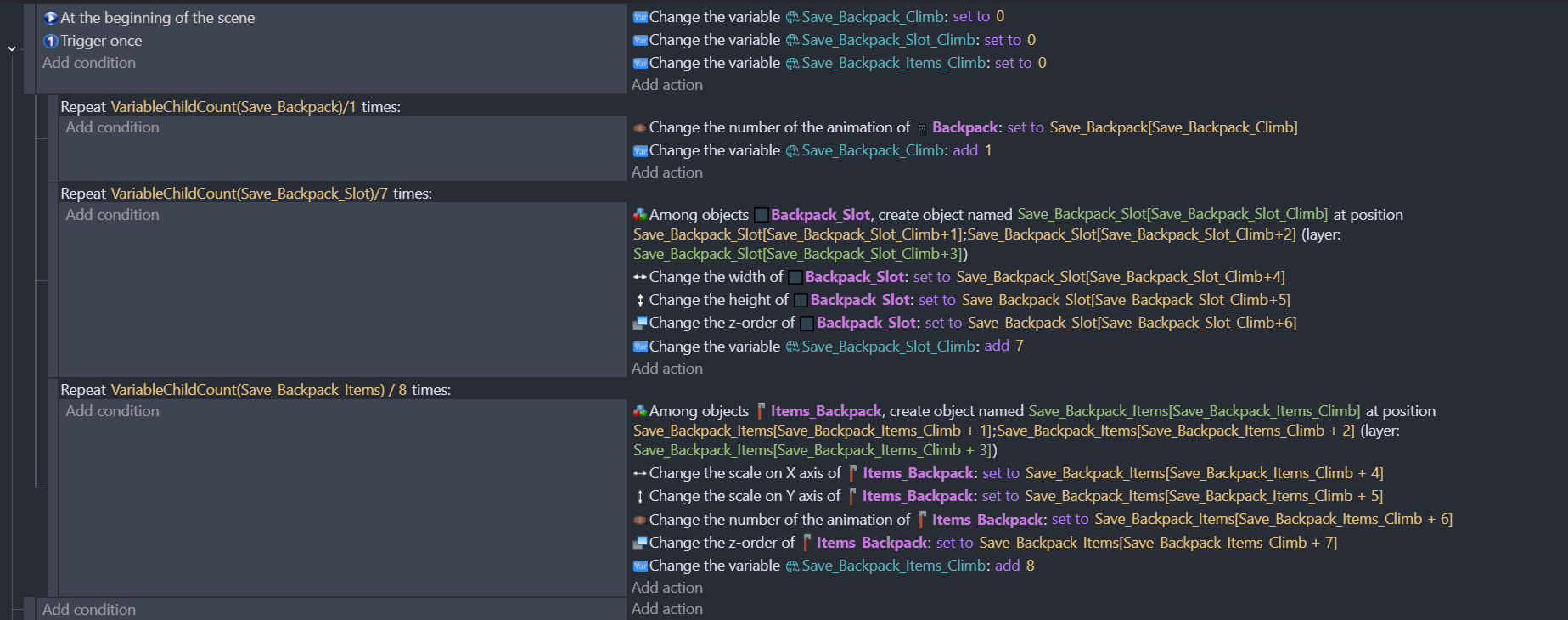Select the Backpack object in the animation action
This screenshot has width=1568, height=620.
(964, 127)
